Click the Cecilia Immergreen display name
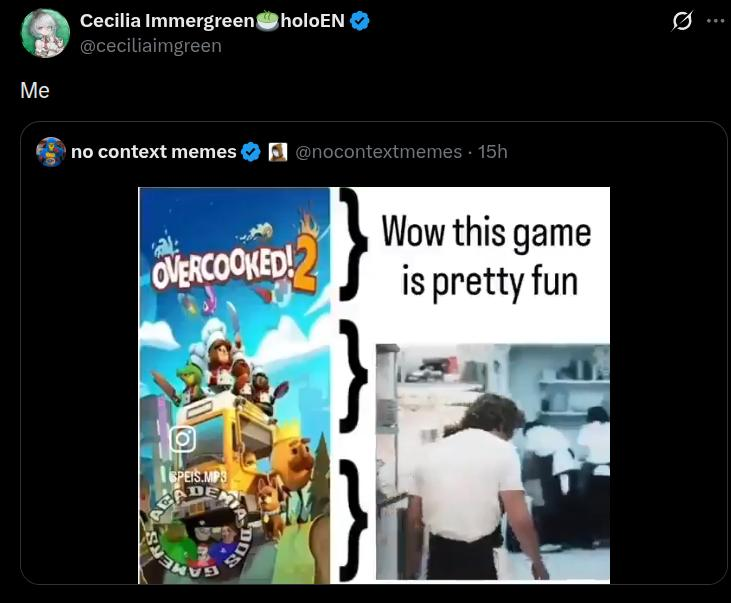 (x=167, y=21)
